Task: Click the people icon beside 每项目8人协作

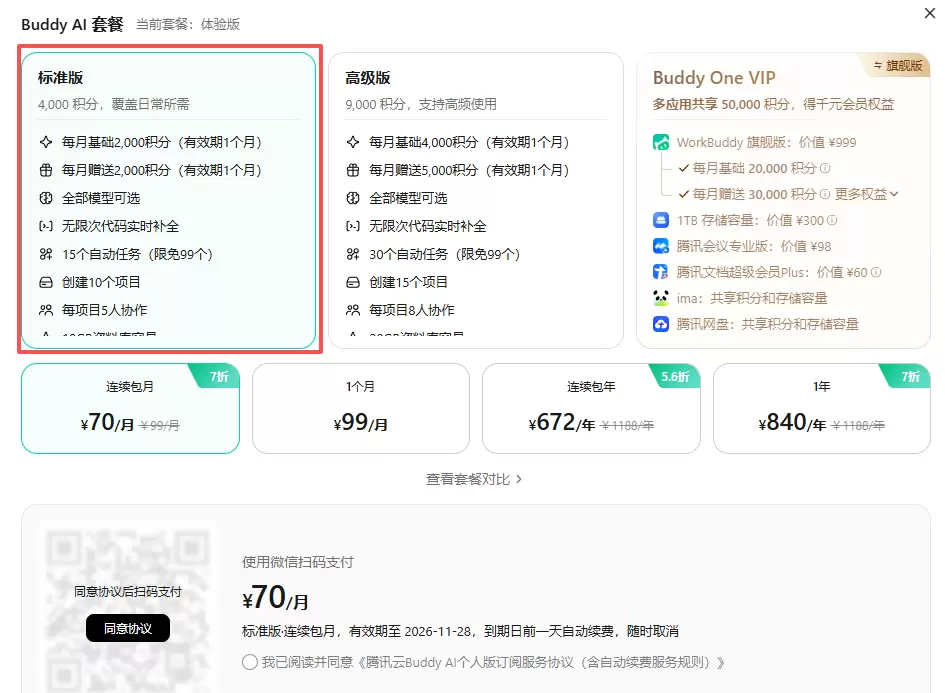Action: tap(353, 310)
